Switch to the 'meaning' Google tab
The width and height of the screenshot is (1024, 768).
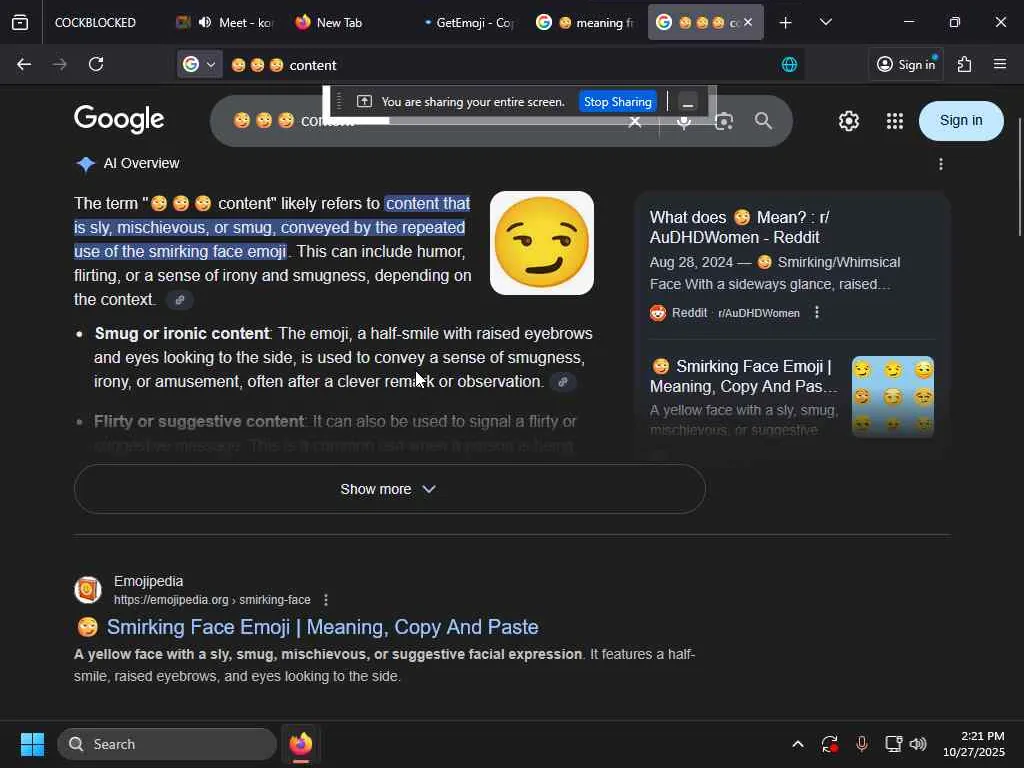click(x=585, y=23)
